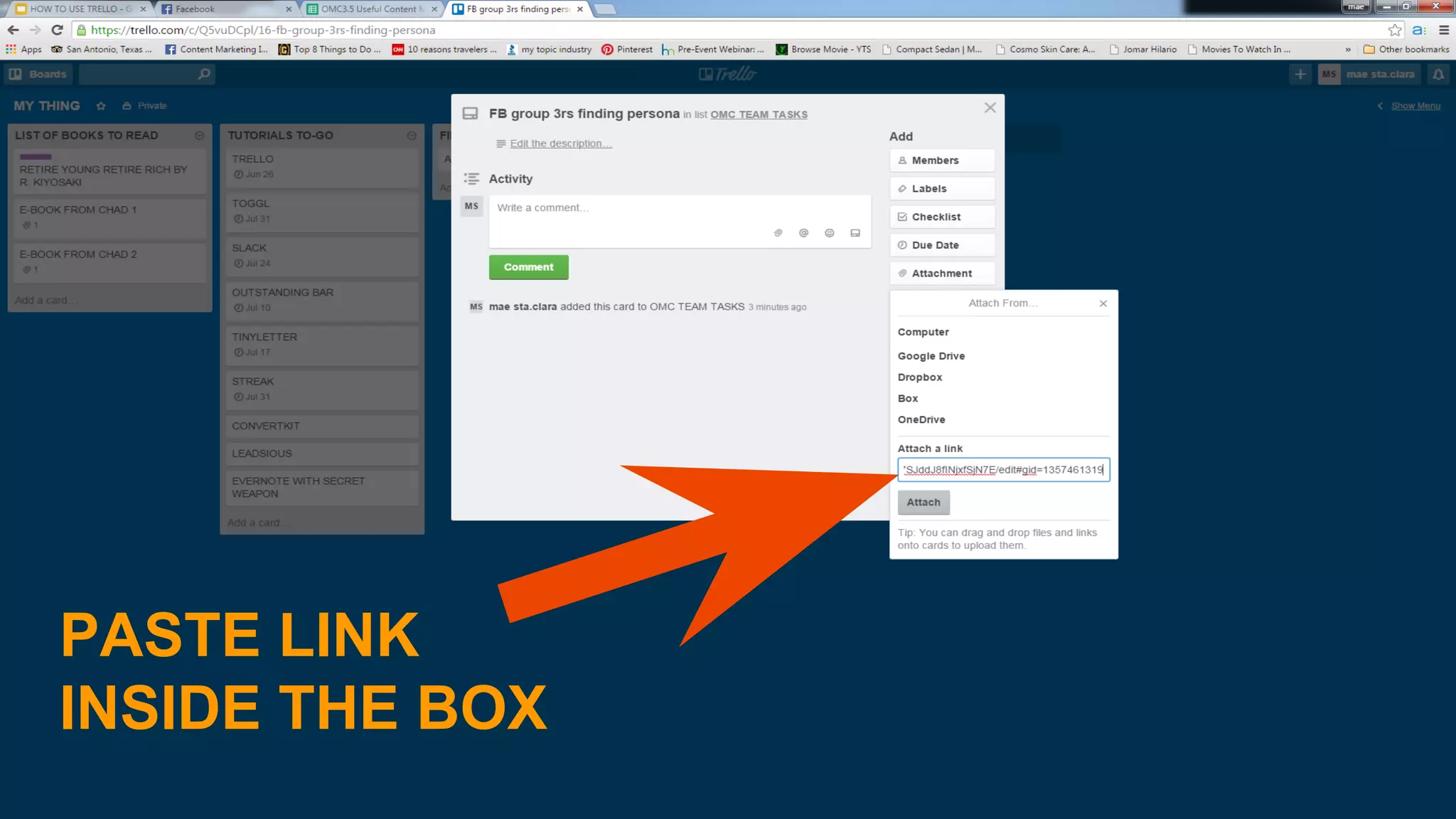The image size is (1456, 819).
Task: Open the TOGGL card
Action: [322, 211]
